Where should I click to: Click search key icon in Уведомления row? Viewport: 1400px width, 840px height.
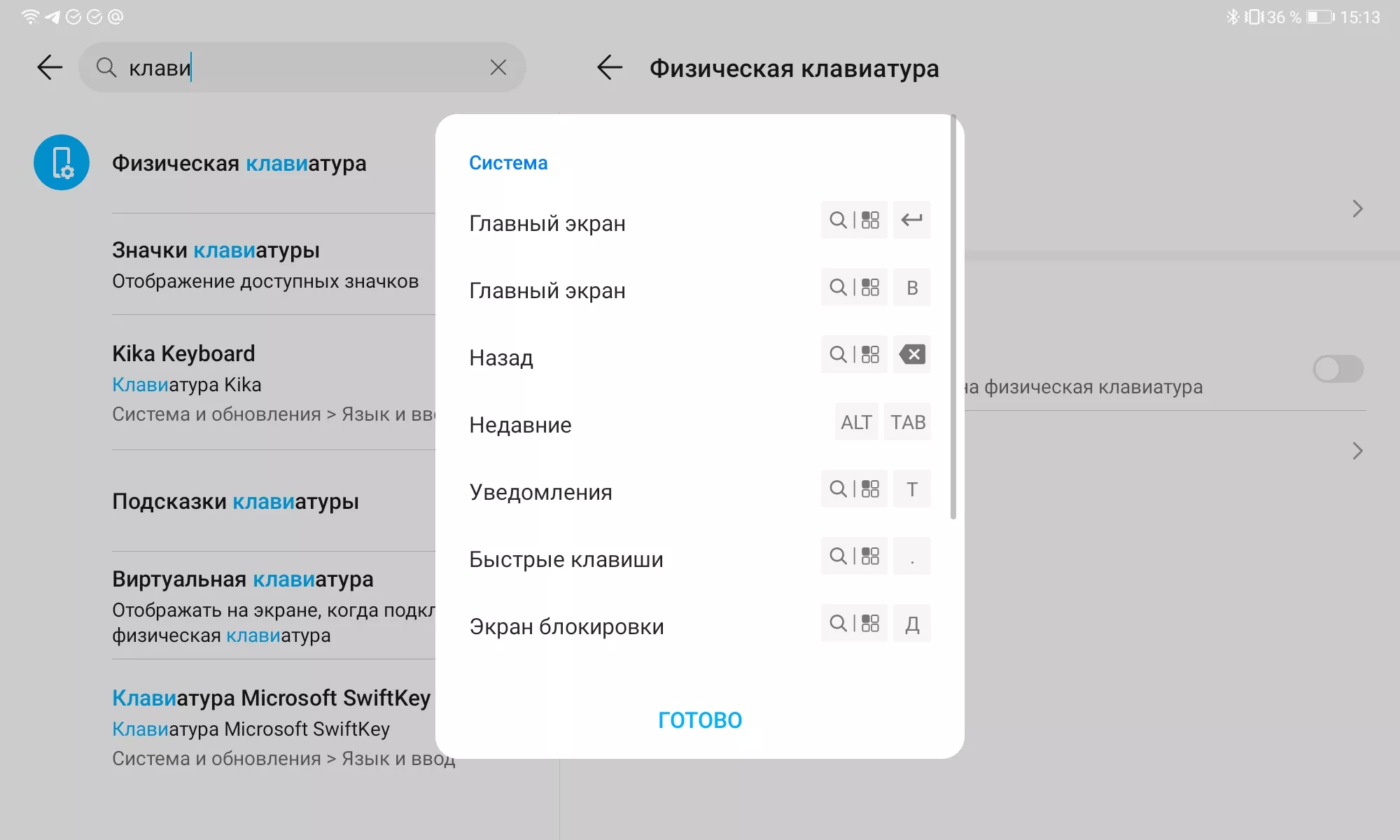(854, 489)
